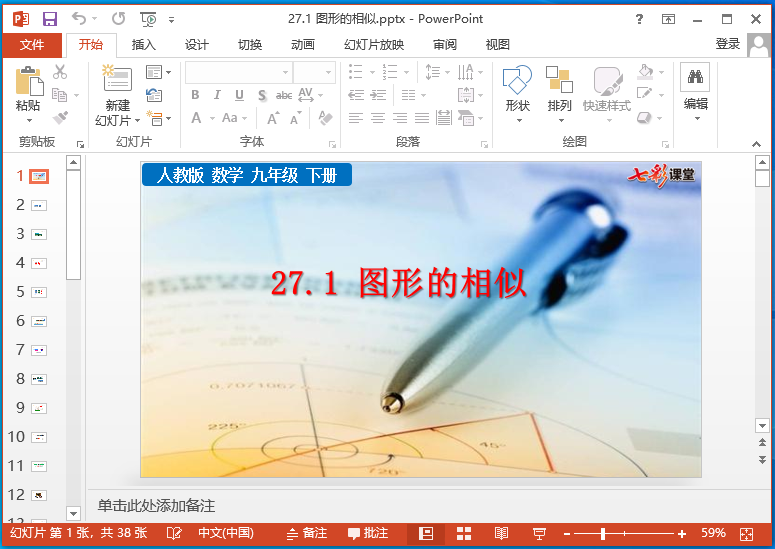Toggle text Shadow formatting

[262, 95]
